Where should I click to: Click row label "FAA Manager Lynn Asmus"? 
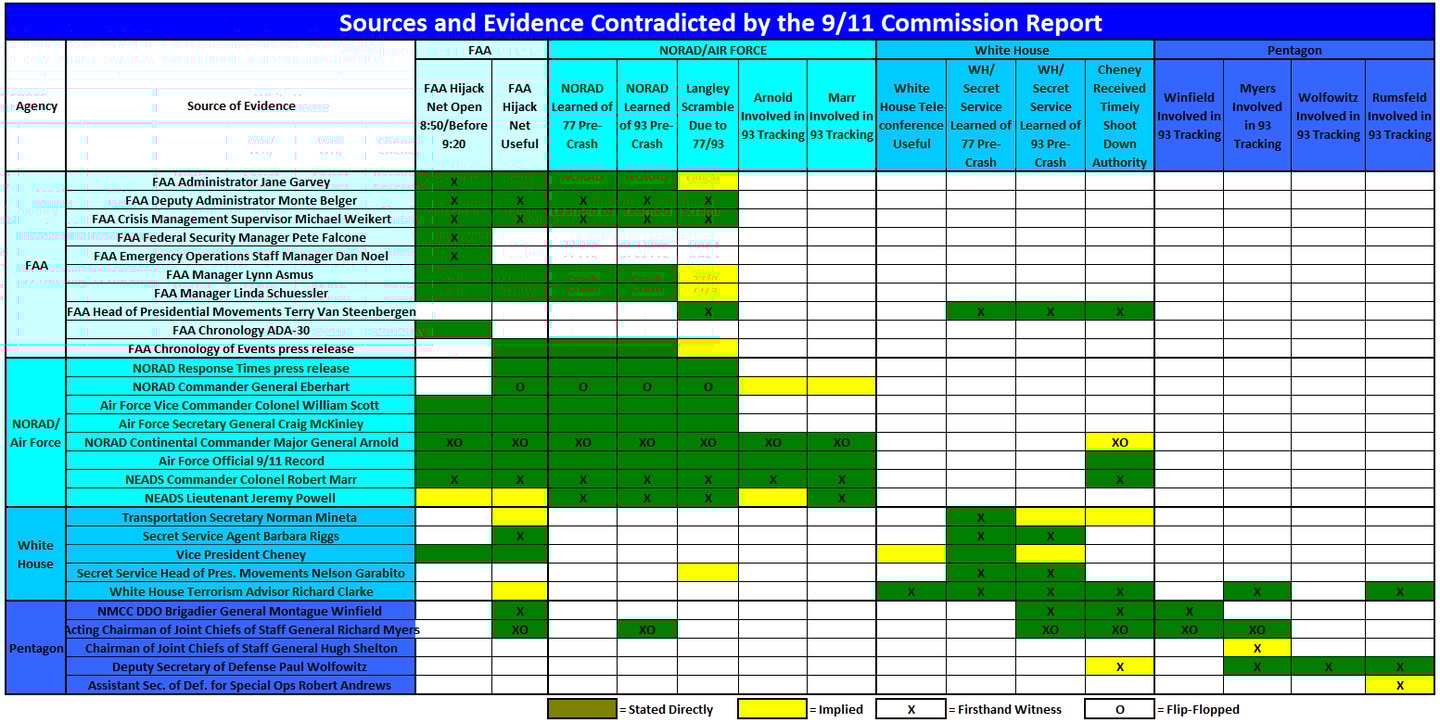241,274
